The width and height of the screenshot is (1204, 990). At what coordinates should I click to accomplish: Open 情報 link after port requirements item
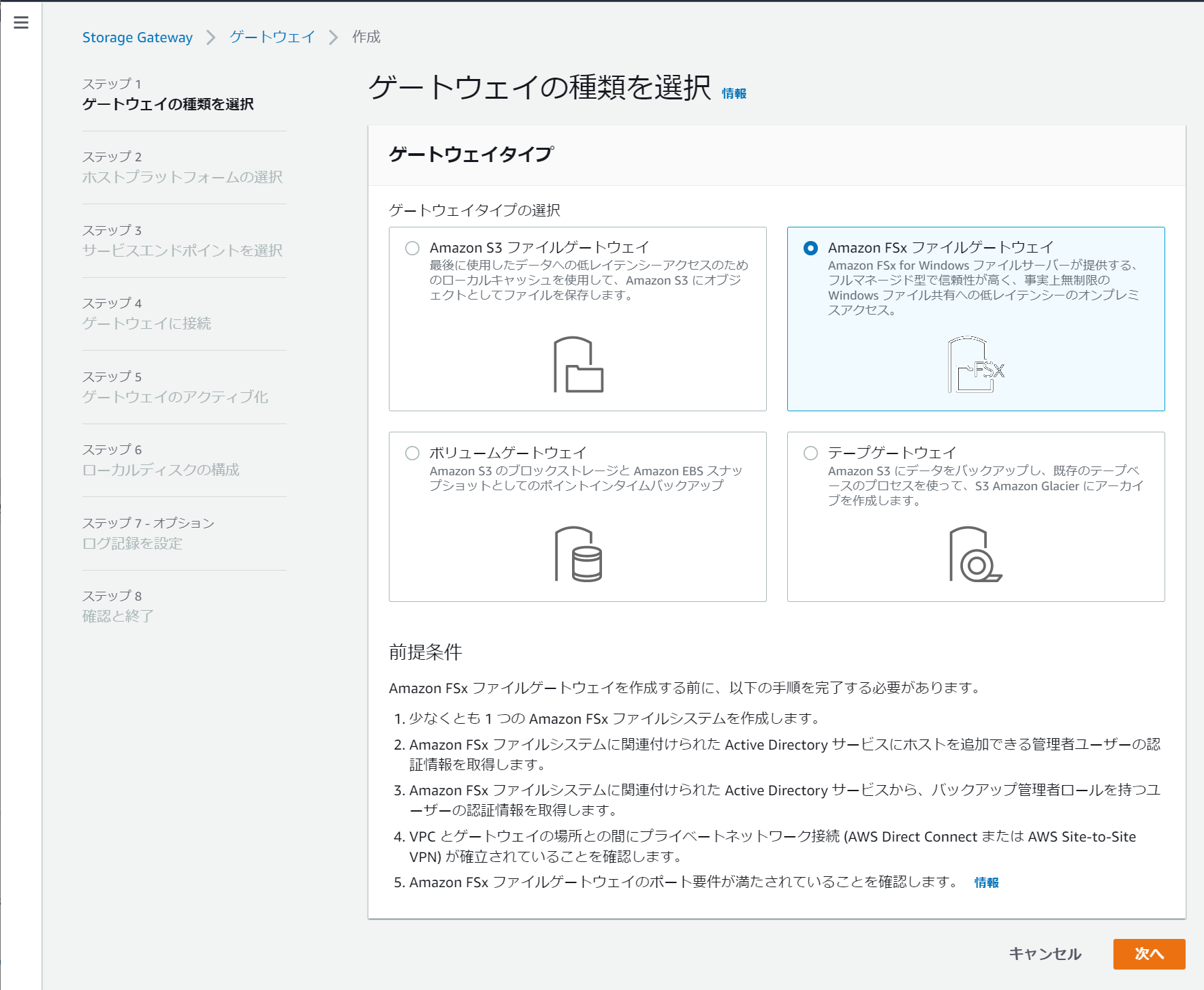pos(987,882)
